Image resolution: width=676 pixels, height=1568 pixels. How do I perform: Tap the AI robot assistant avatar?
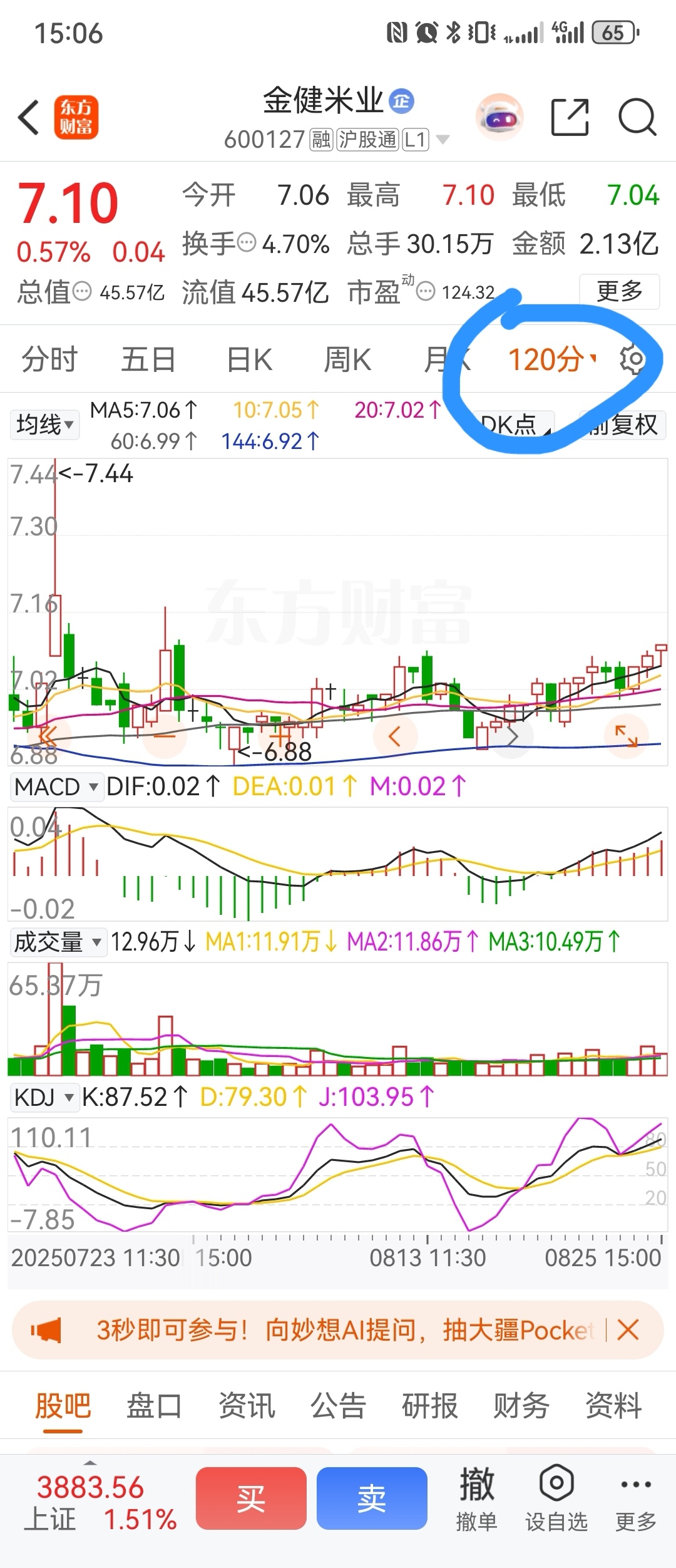(x=499, y=117)
